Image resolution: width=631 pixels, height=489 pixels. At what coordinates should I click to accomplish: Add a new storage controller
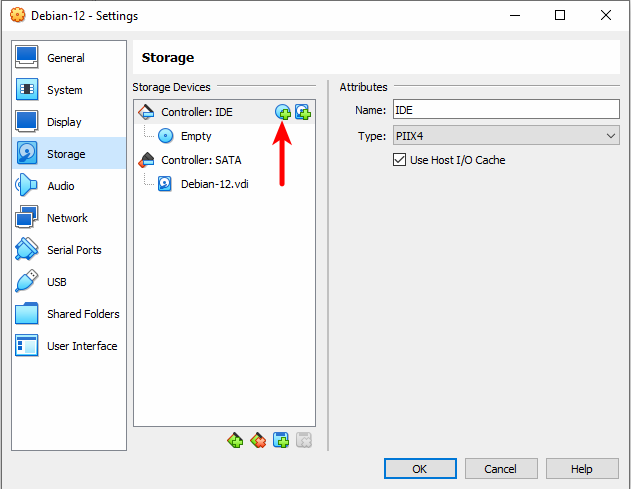point(236,439)
